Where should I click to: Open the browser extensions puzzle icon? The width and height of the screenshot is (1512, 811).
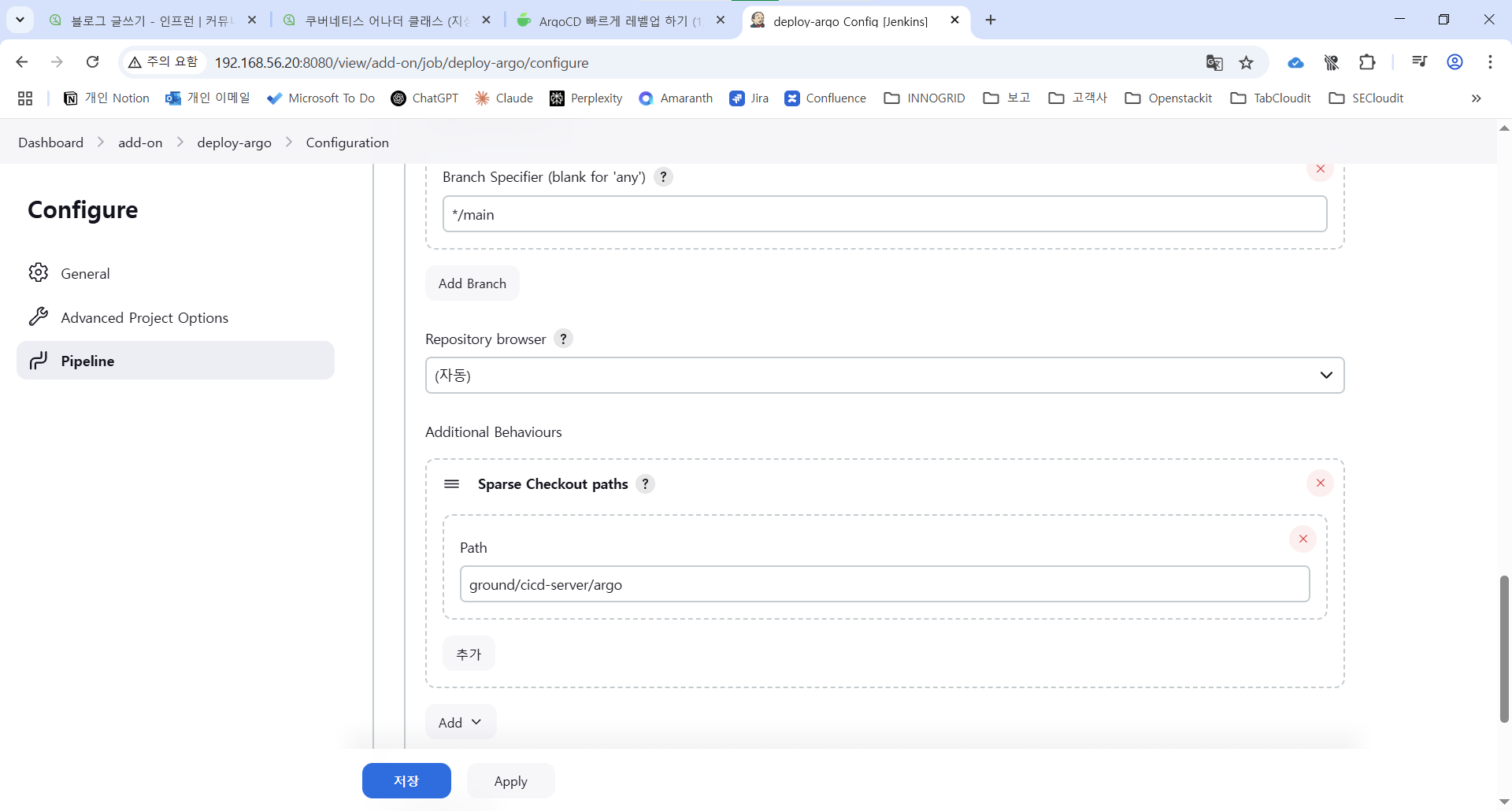pos(1368,62)
